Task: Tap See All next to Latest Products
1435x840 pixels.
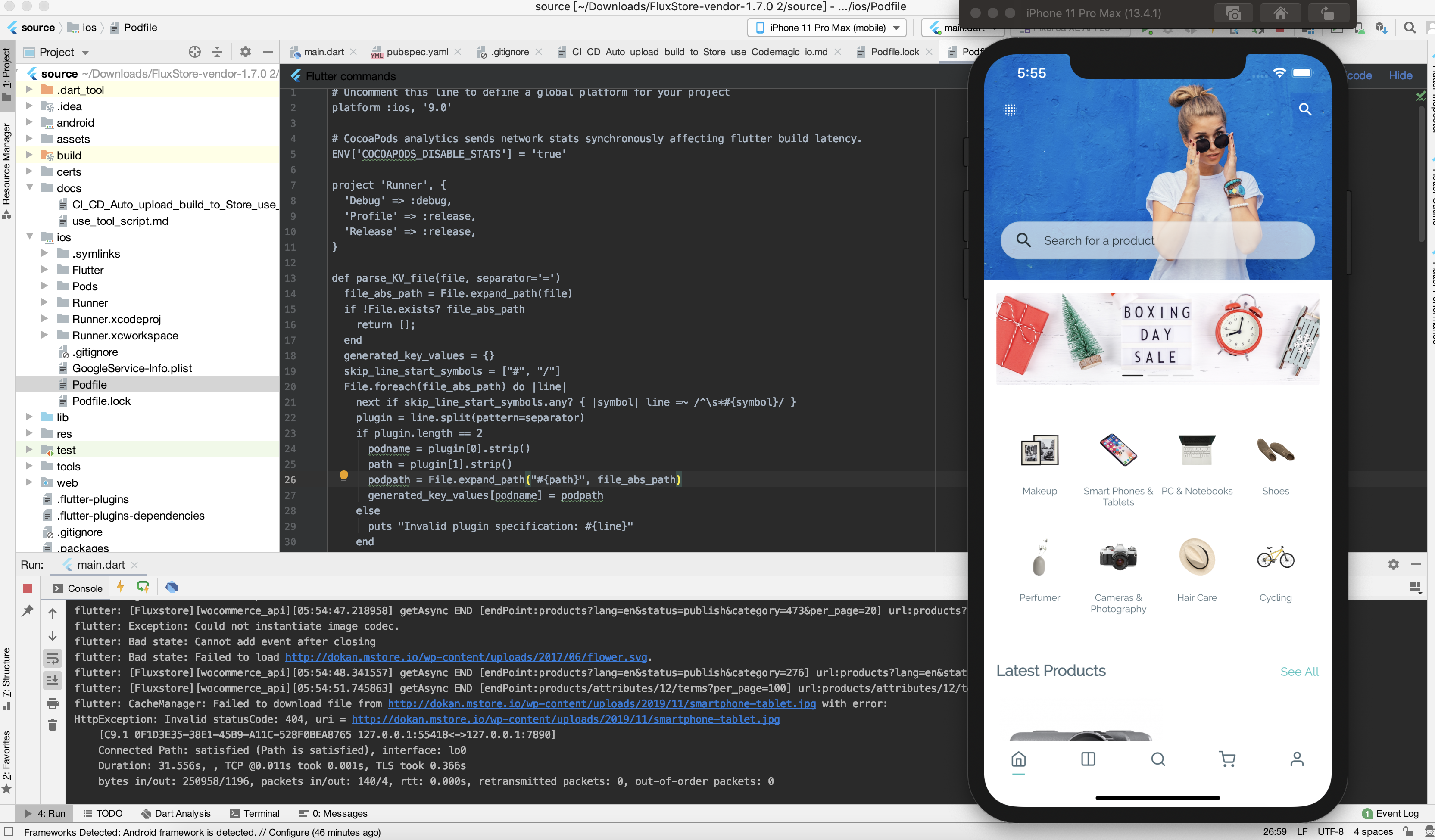Action: coord(1300,672)
